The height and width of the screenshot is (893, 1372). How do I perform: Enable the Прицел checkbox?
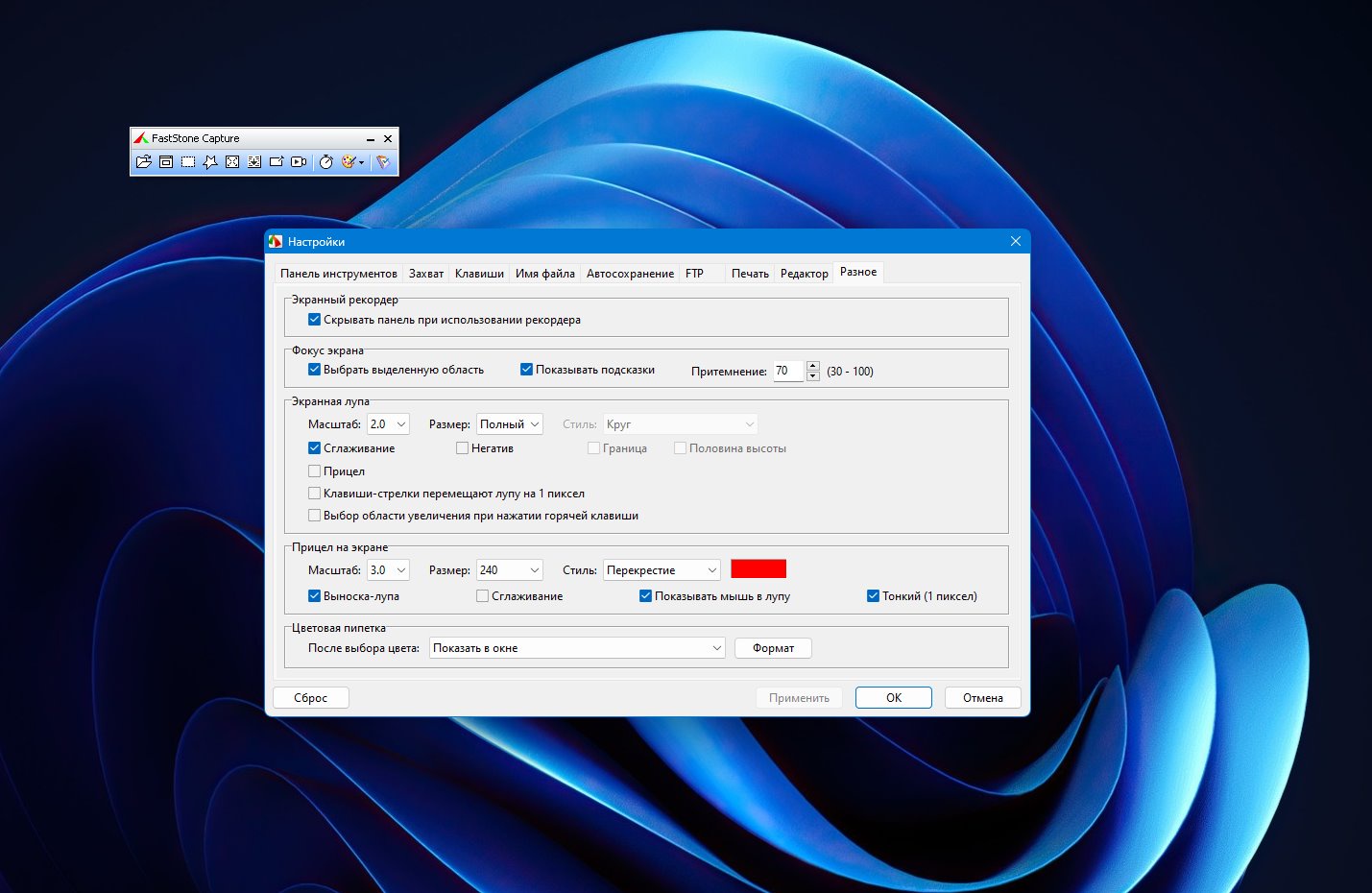point(314,471)
